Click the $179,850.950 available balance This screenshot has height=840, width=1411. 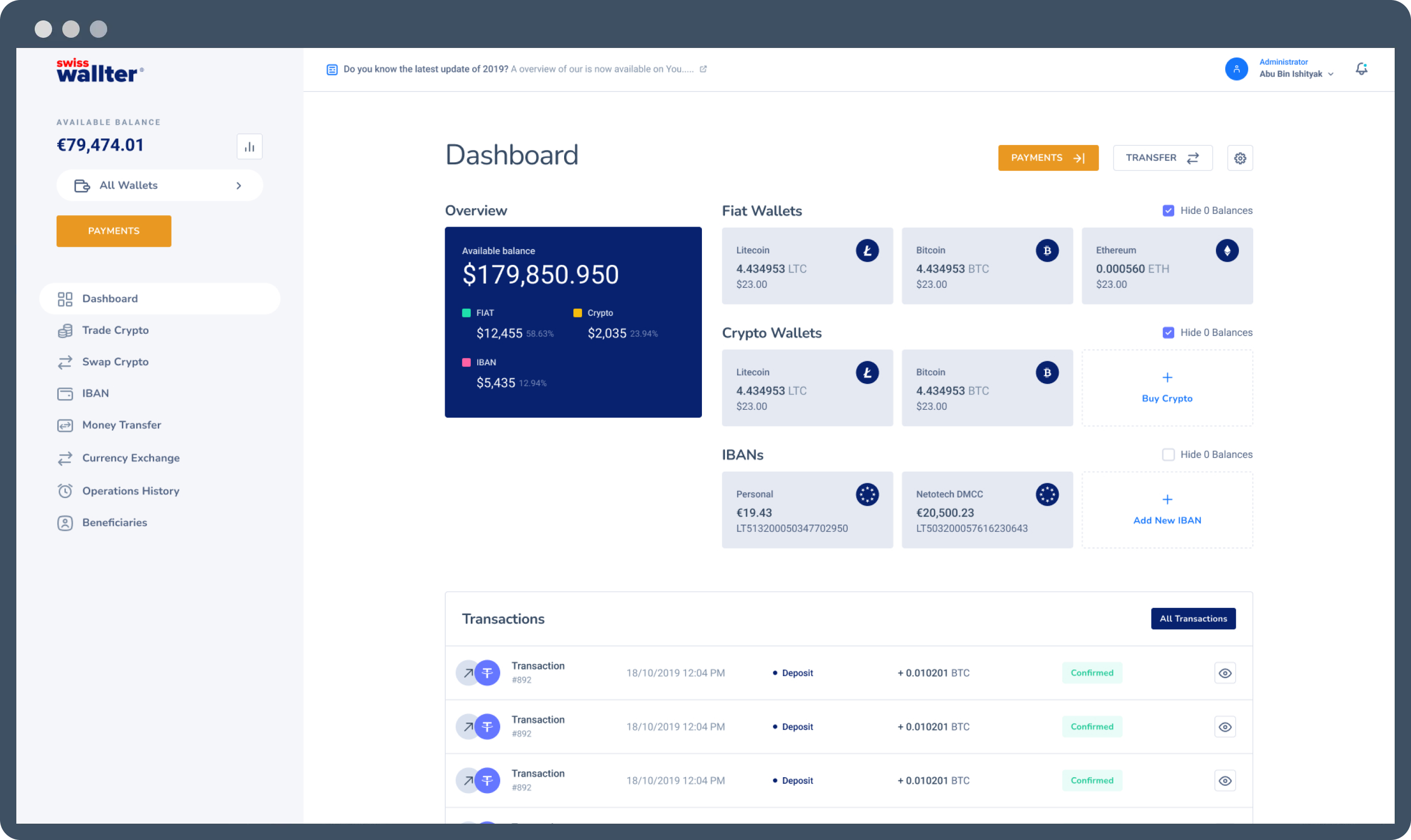(x=540, y=275)
